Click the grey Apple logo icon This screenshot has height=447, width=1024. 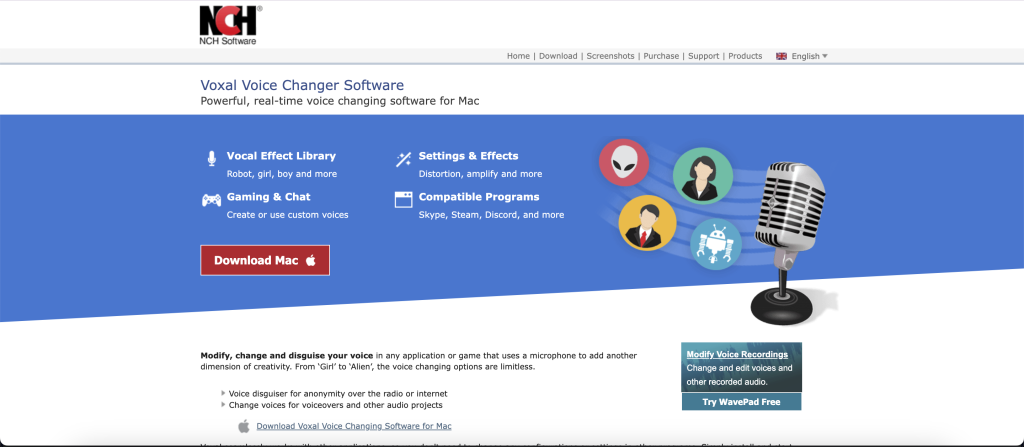(244, 426)
